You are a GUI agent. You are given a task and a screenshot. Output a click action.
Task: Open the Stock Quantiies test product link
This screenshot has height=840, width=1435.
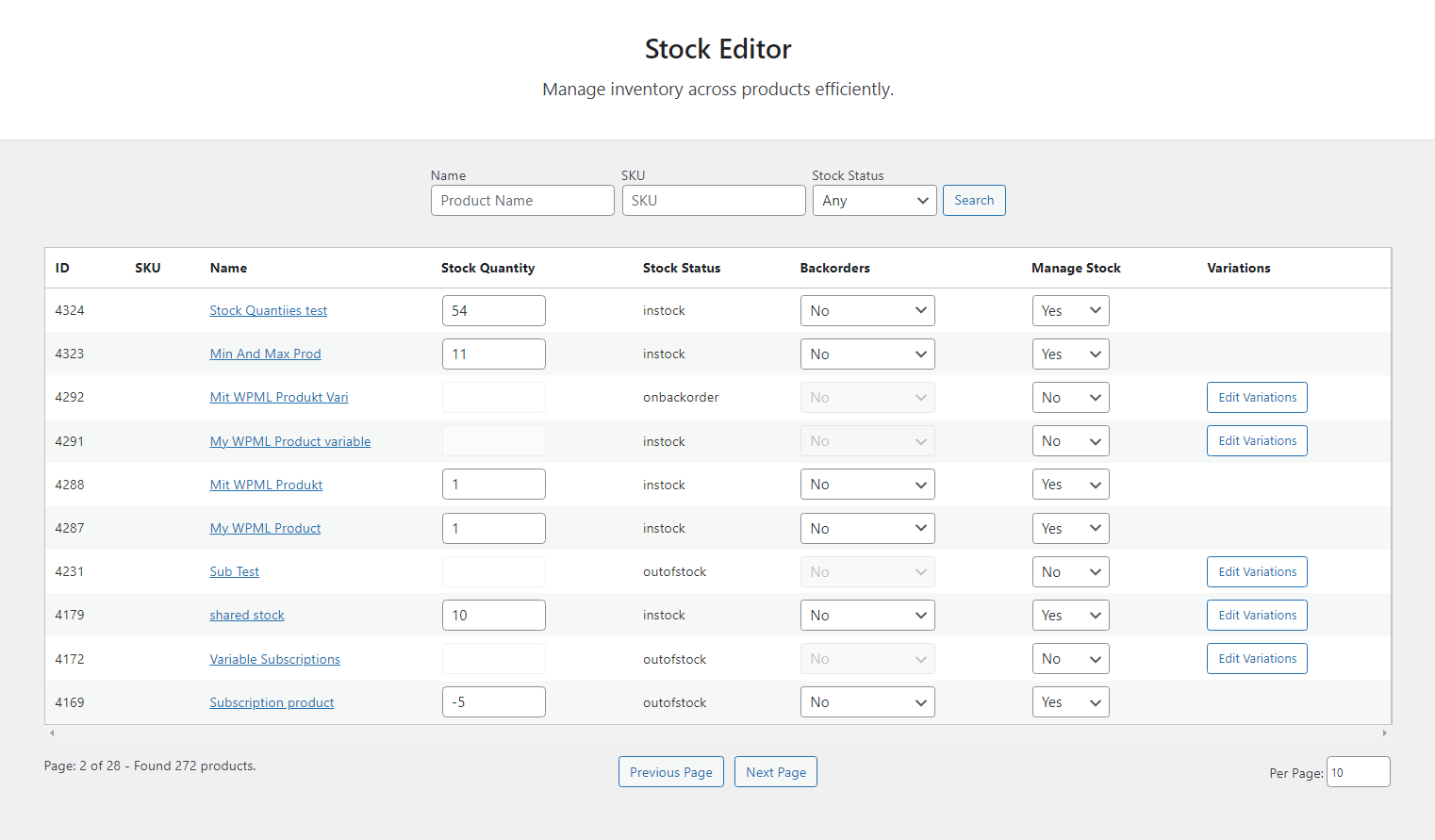pos(268,310)
